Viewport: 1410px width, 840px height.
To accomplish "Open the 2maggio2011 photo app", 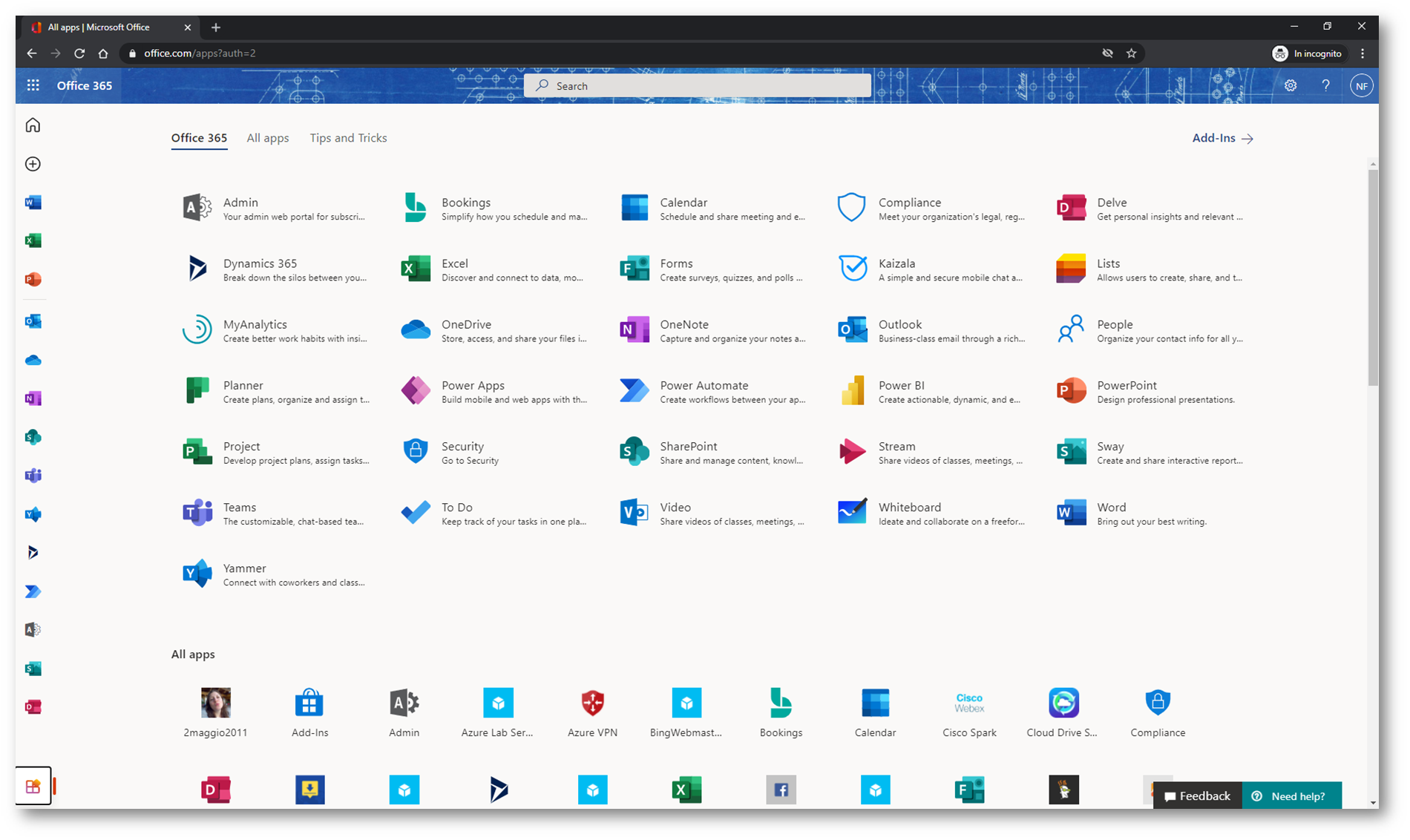I will [215, 712].
